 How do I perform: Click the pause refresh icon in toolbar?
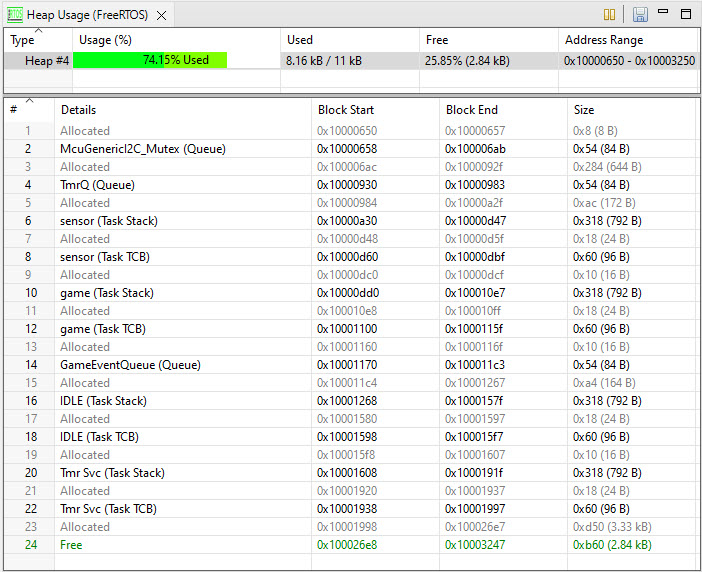[x=610, y=14]
